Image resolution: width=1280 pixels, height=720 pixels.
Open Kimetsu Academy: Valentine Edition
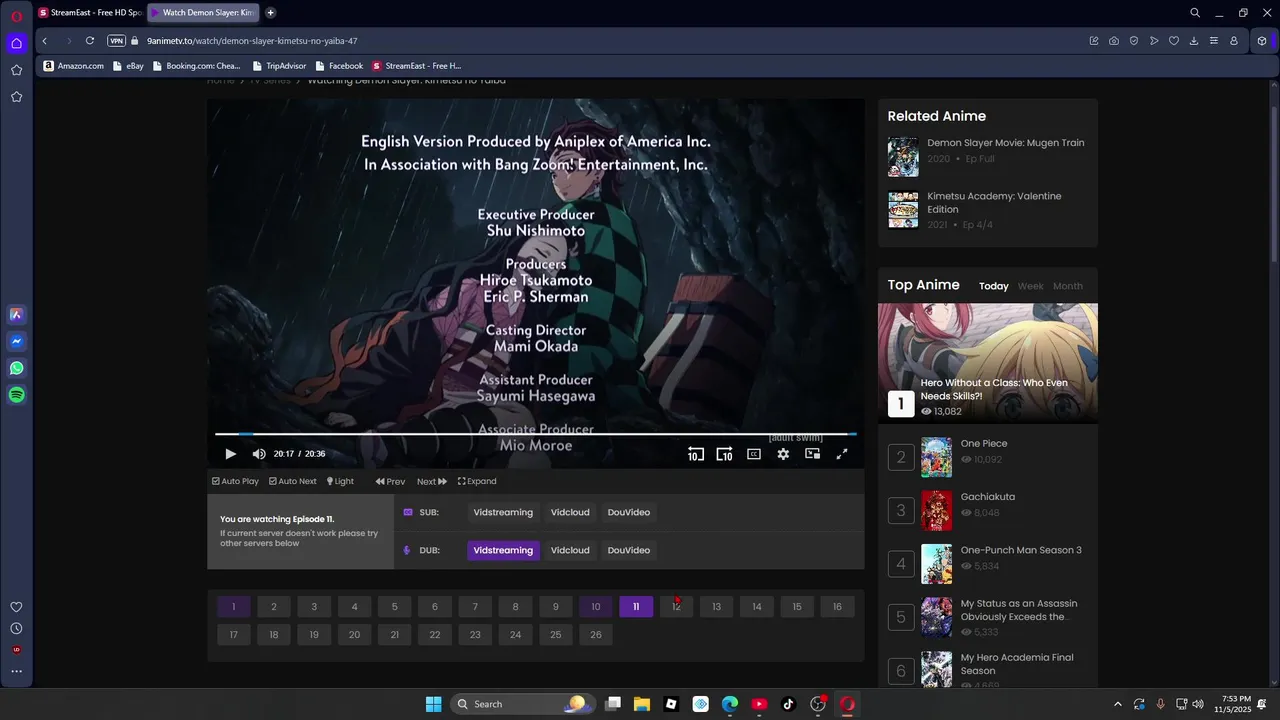point(994,203)
